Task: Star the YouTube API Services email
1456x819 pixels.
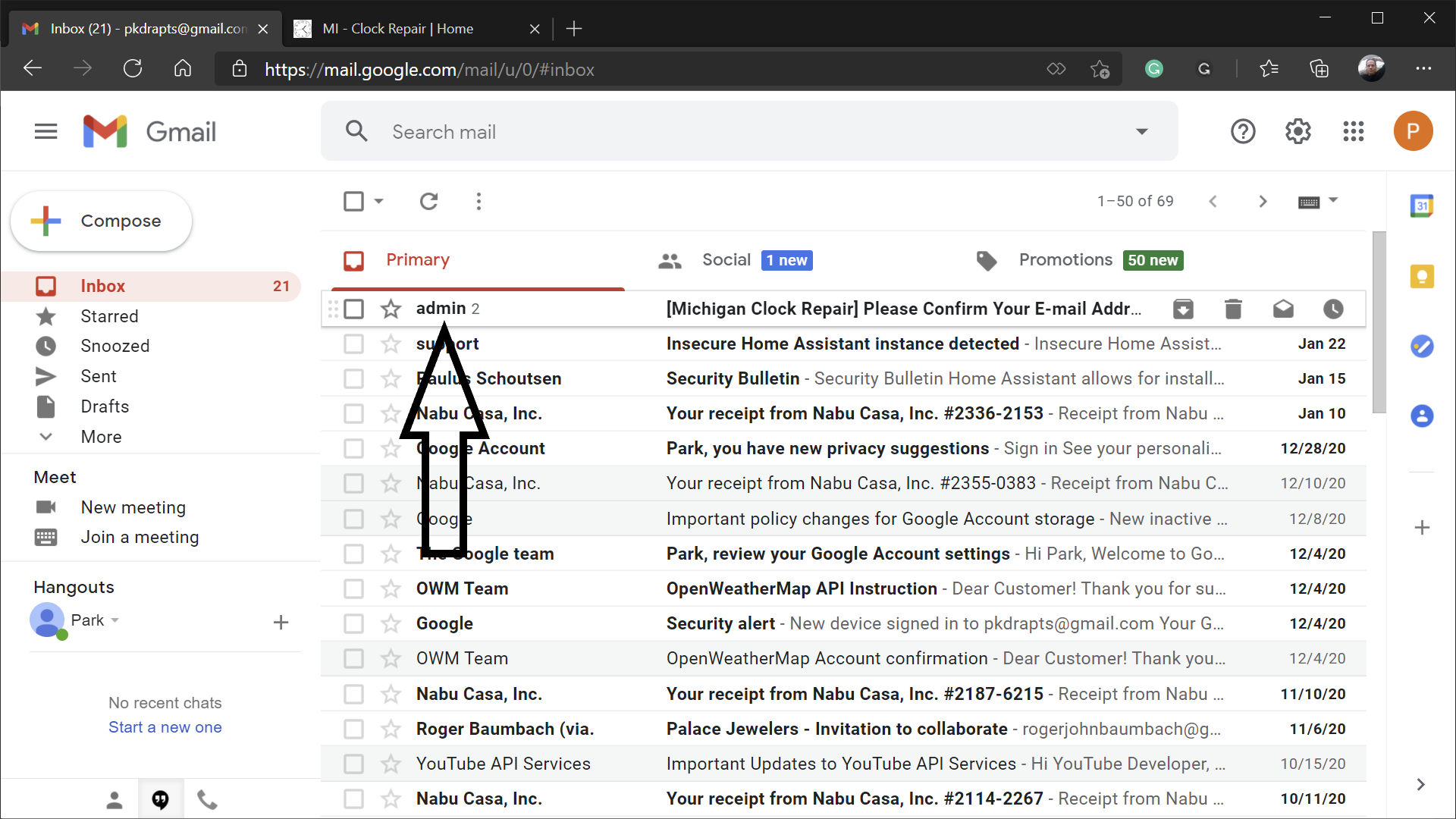Action: [391, 764]
